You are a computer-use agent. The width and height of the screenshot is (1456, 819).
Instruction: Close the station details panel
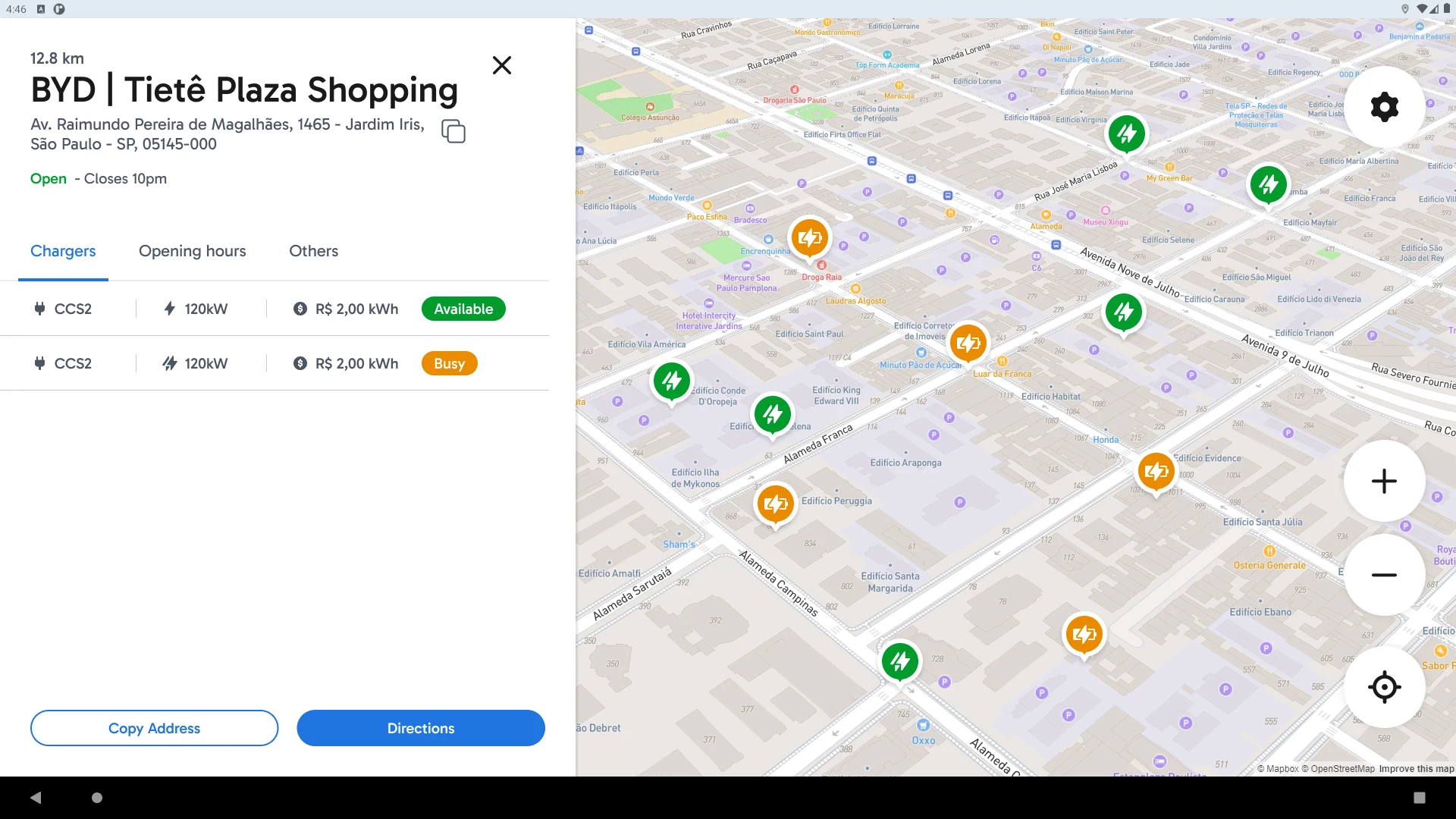(x=502, y=65)
